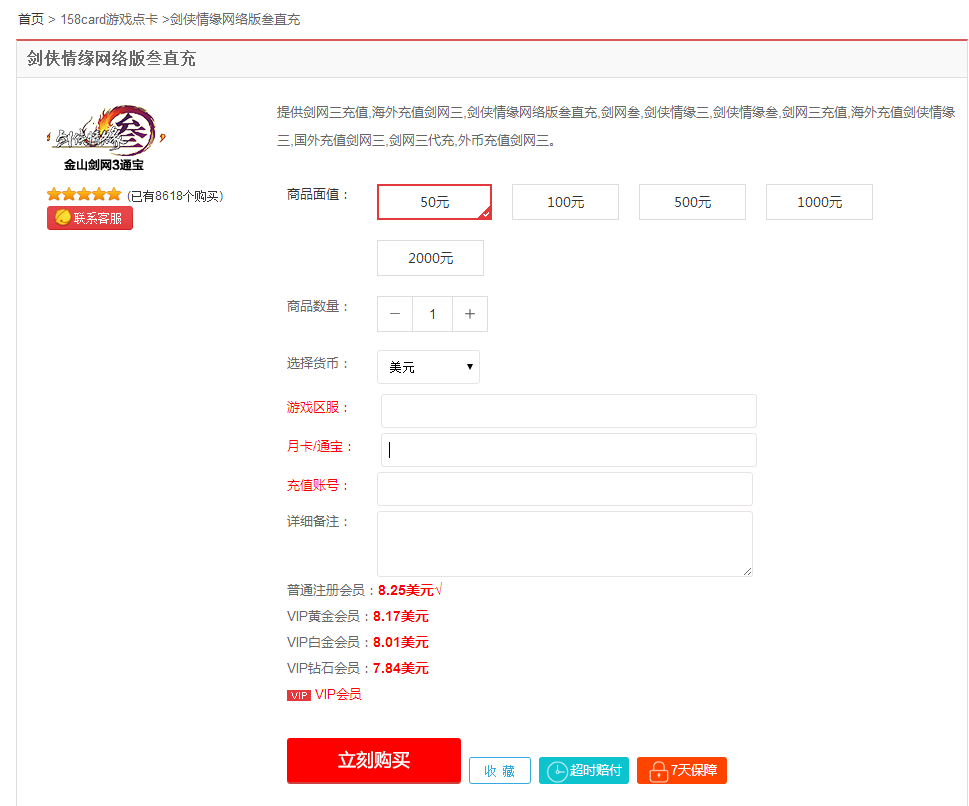Click the 超时赔付 clock badge
Screen dimensions: 969x806
point(584,771)
